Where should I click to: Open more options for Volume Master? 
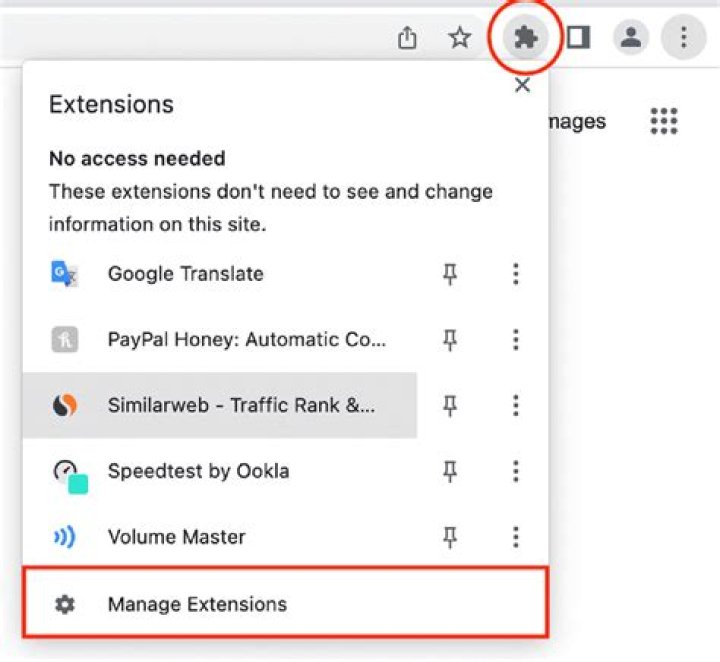(516, 537)
